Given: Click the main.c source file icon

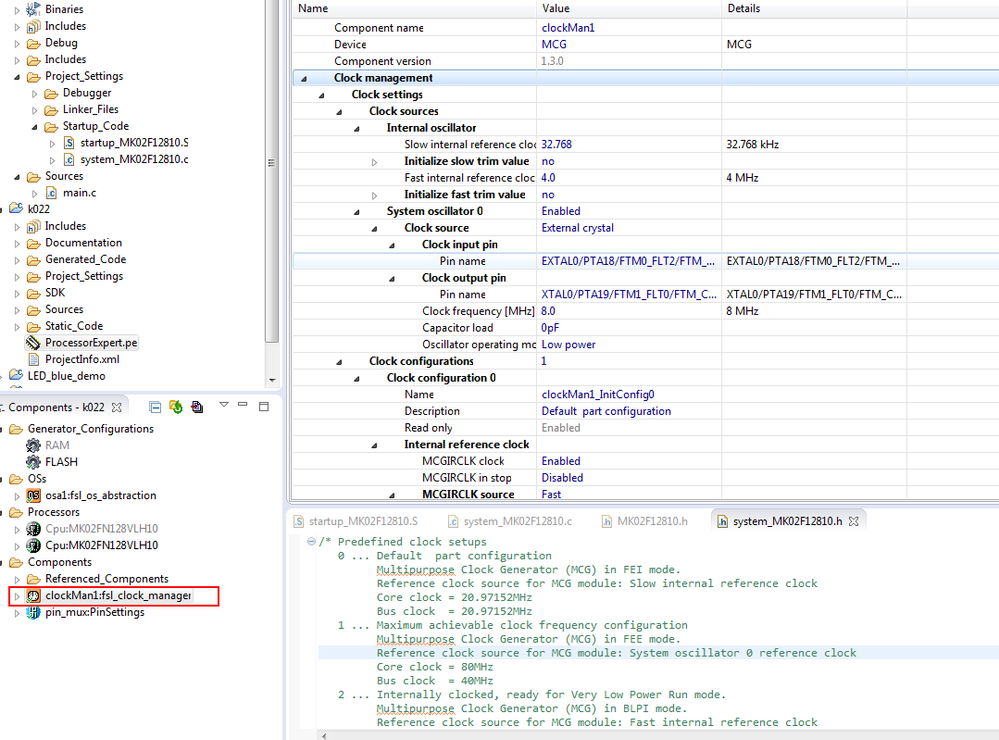Looking at the screenshot, I should click(51, 192).
